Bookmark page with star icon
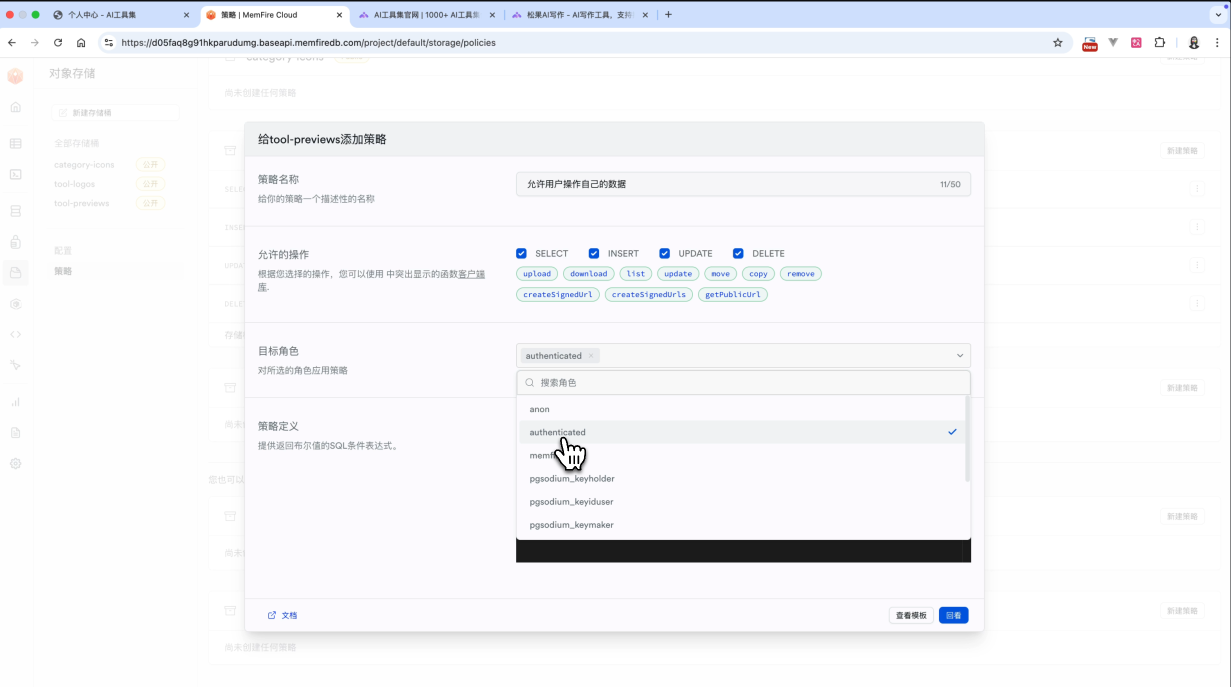1231x687 pixels. [1057, 43]
